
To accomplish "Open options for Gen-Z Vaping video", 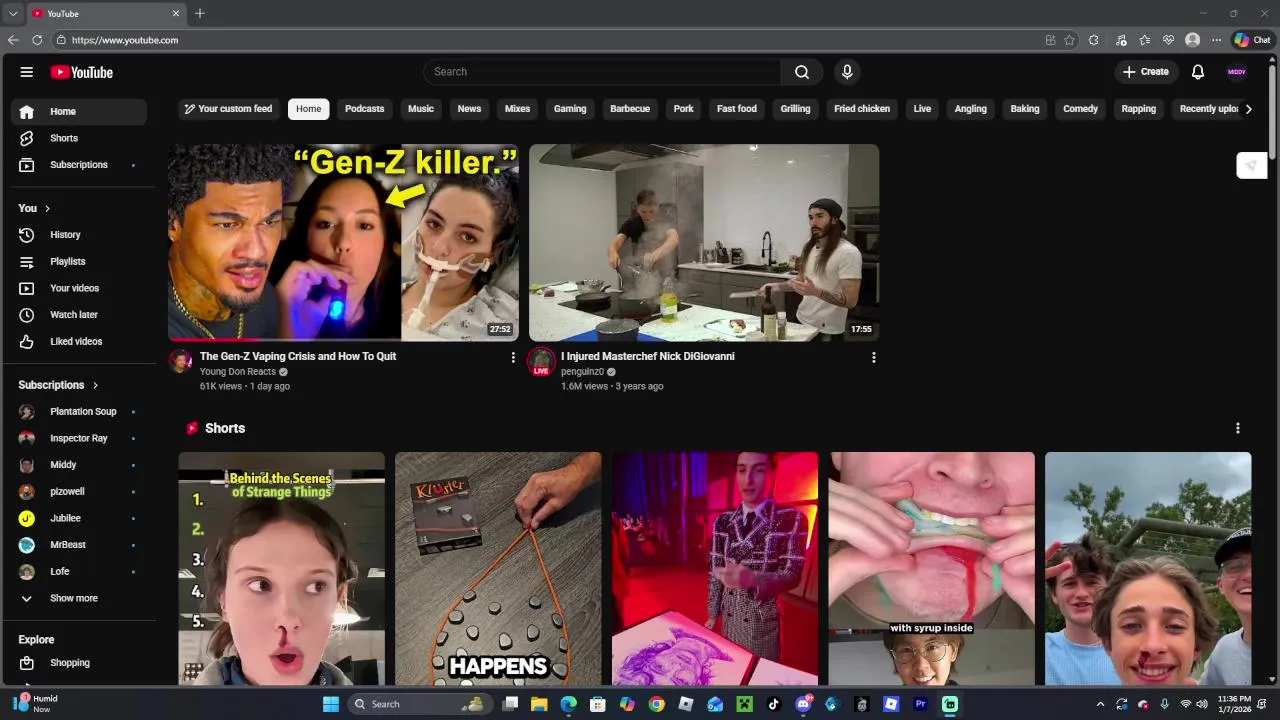I will coord(513,357).
